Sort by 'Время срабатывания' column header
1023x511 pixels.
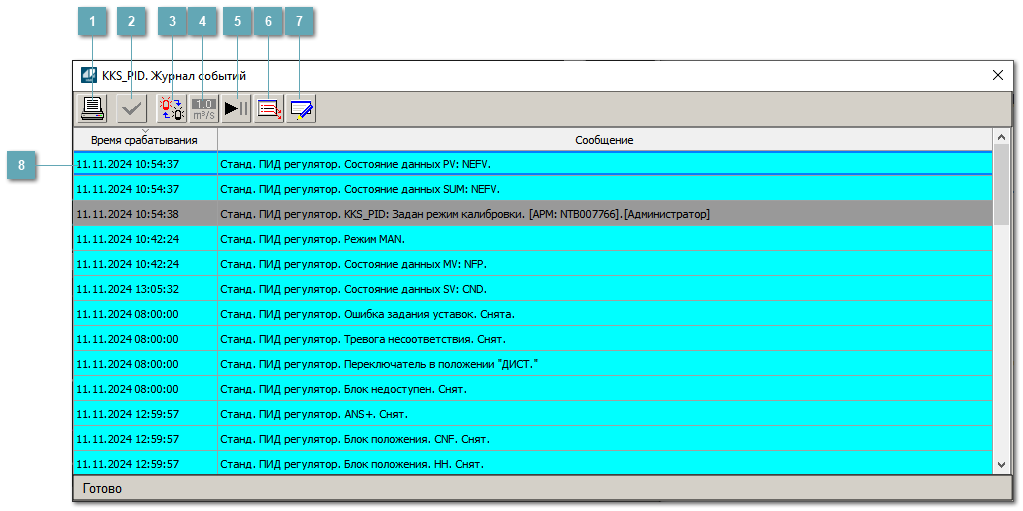coord(144,140)
